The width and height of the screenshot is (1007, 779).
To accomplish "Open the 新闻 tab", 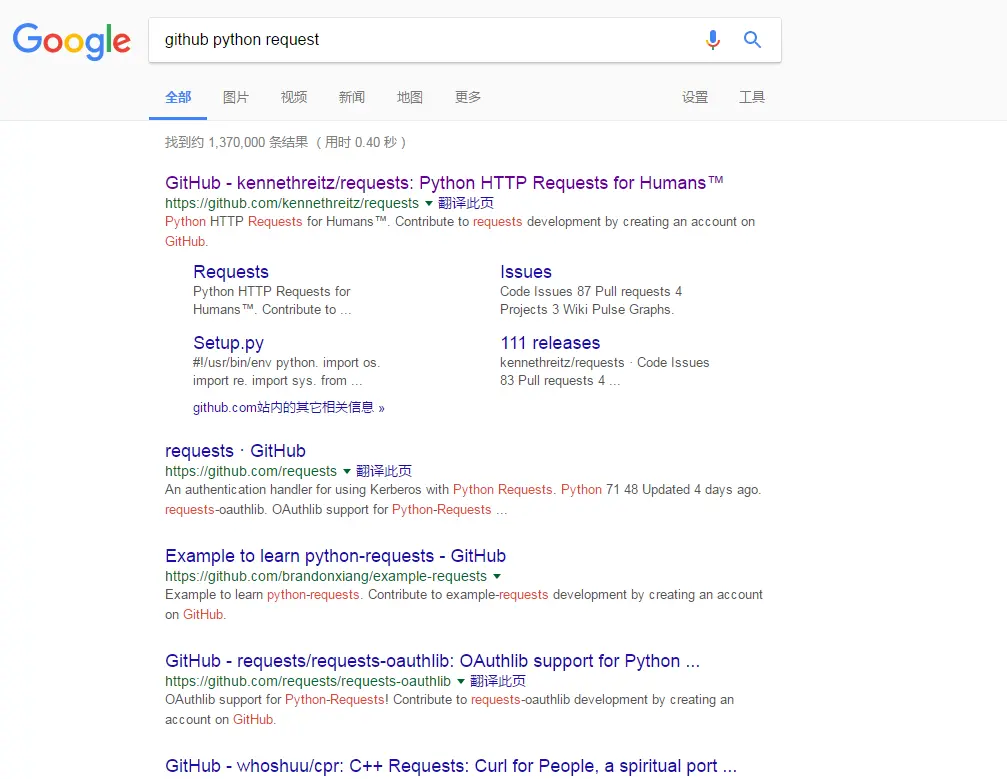I will coord(351,97).
